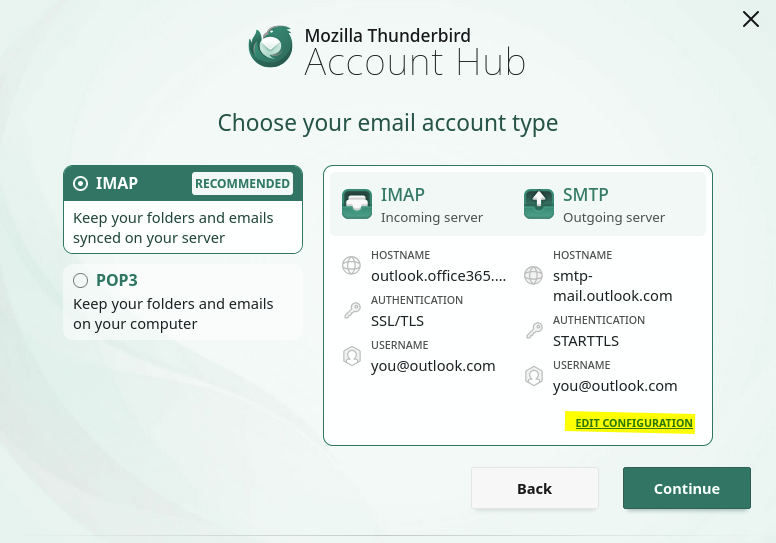The image size is (776, 543).
Task: Click the Recommended badge on IMAP
Action: pos(242,184)
